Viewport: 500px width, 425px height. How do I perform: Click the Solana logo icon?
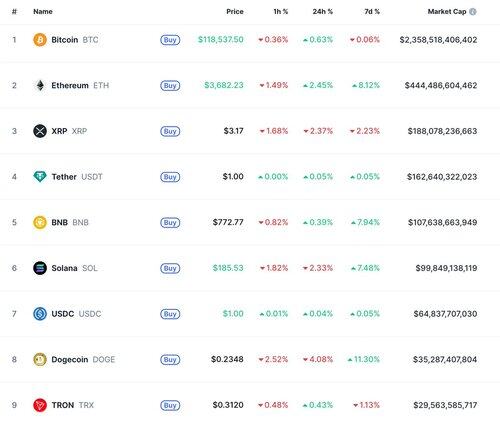[x=40, y=268]
